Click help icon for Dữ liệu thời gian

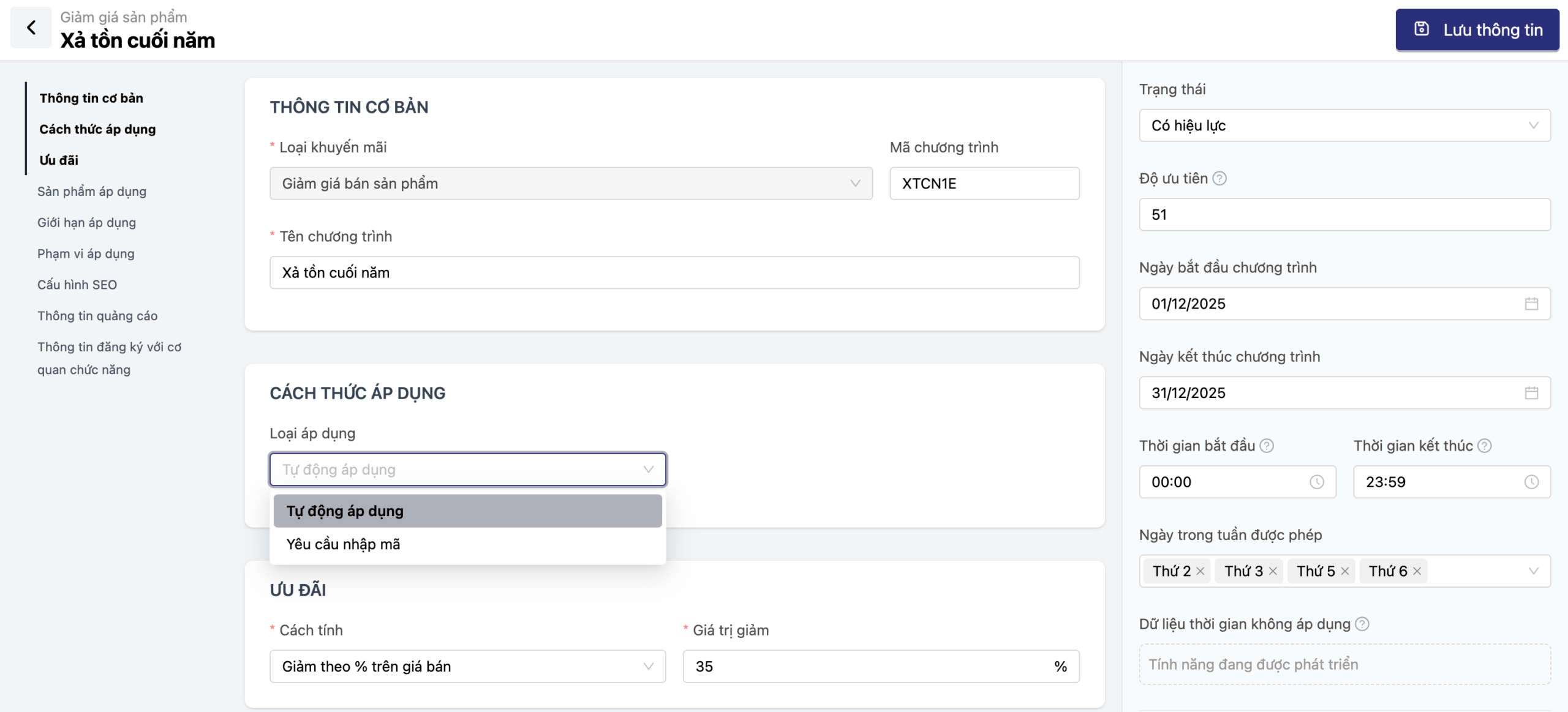tap(1362, 624)
